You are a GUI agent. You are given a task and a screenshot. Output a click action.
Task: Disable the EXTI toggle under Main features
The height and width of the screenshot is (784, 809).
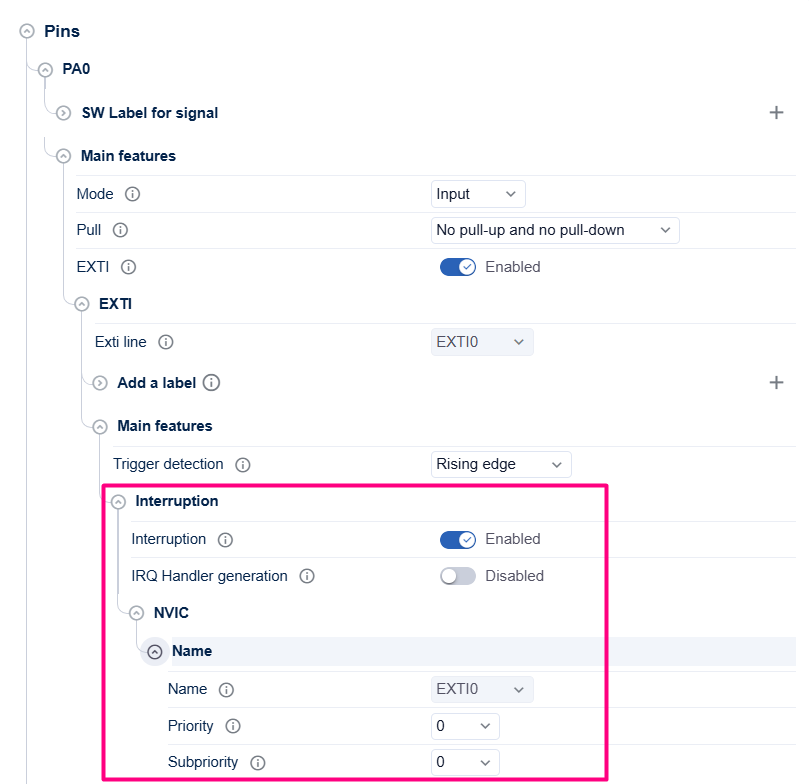(458, 267)
